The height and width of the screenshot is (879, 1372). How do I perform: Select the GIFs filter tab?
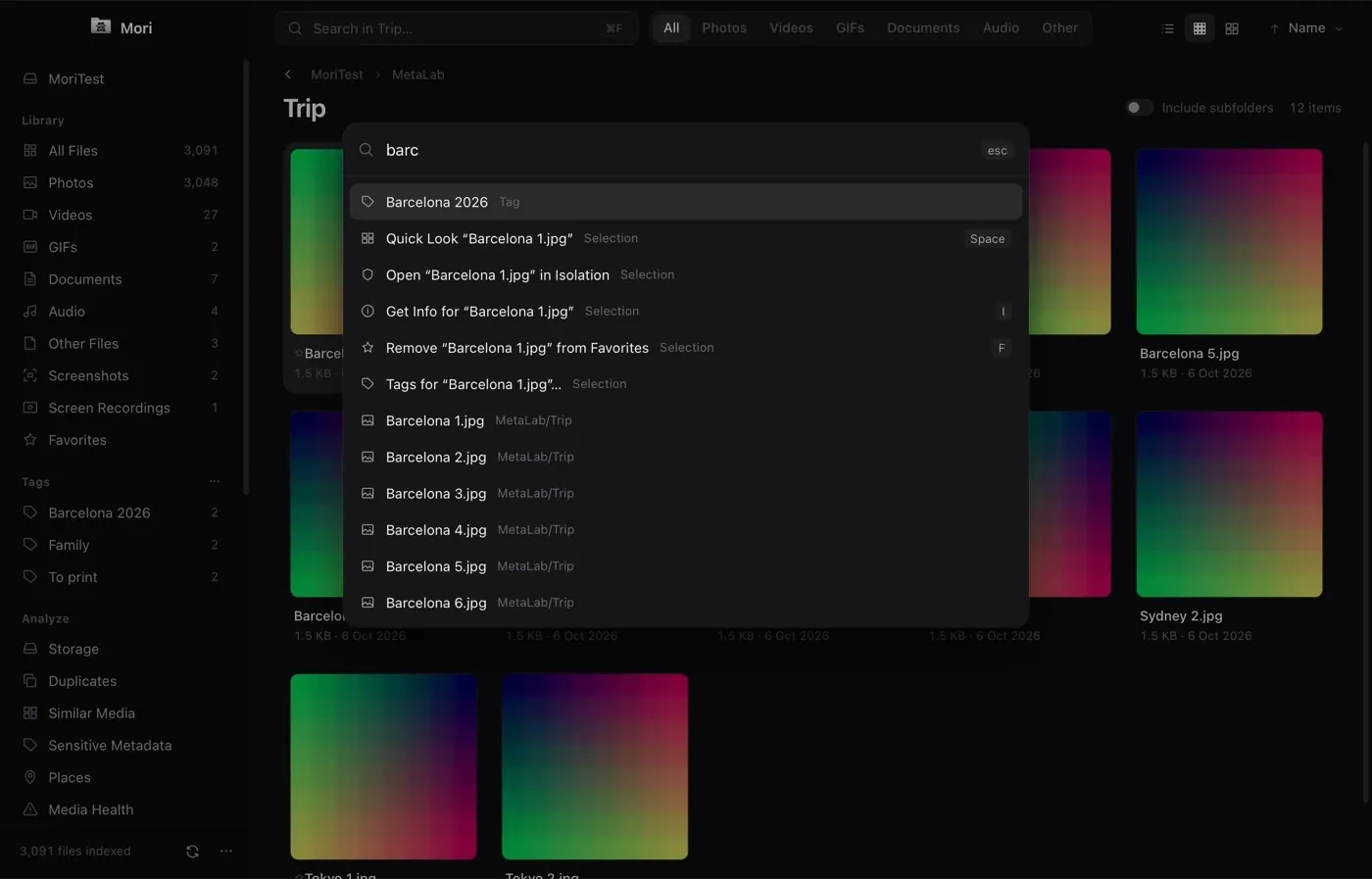tap(850, 28)
